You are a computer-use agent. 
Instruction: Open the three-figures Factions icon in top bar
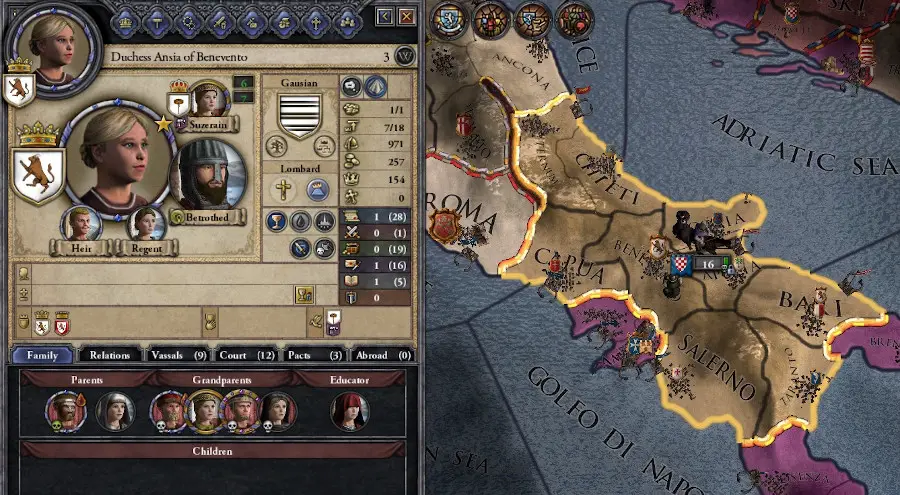click(x=347, y=22)
